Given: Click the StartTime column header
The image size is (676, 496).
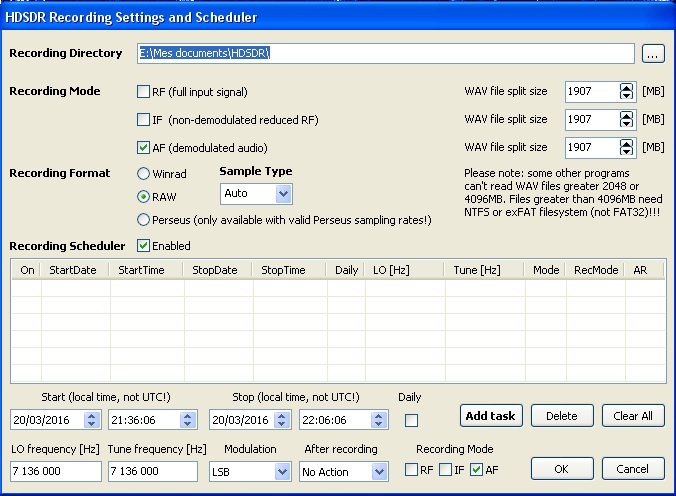Looking at the screenshot, I should tap(147, 270).
